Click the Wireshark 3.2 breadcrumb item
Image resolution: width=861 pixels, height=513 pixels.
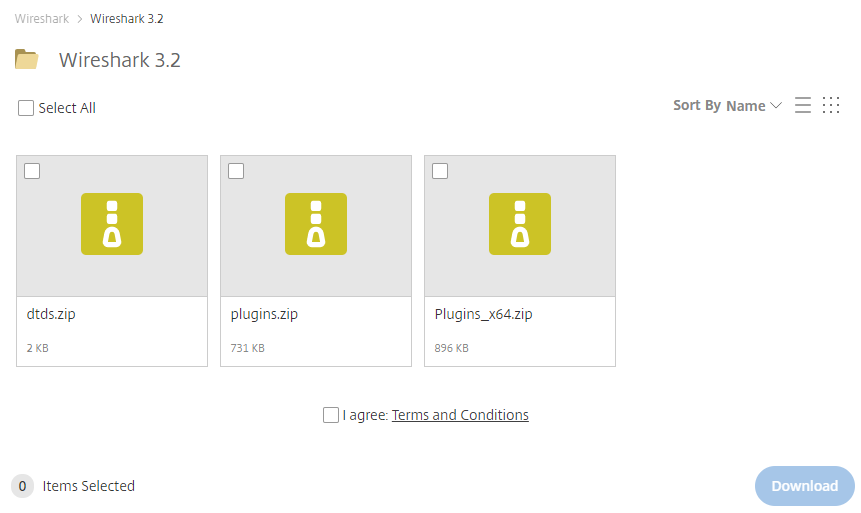(127, 19)
